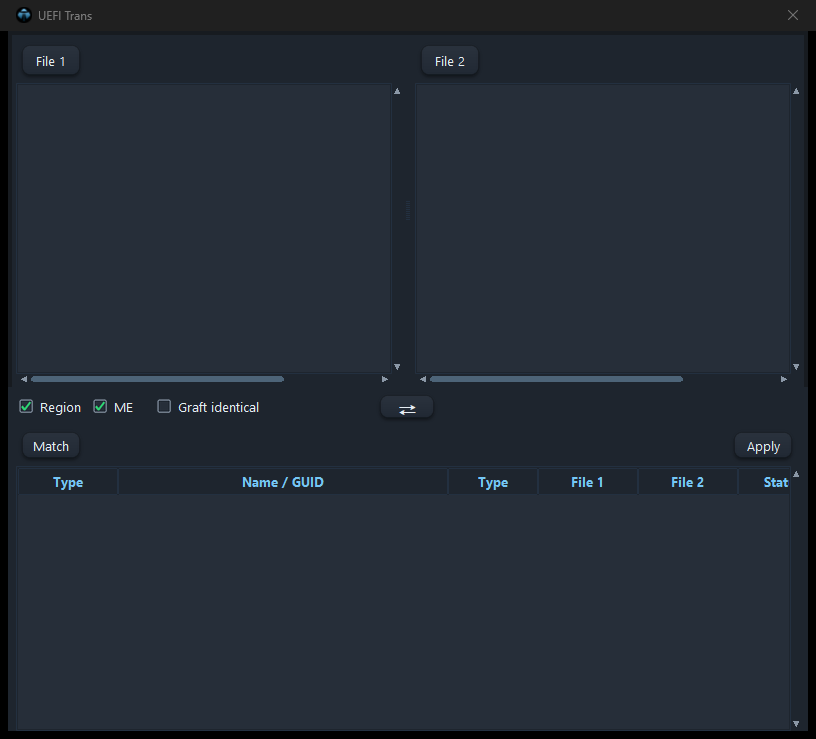Click the Stat column header
This screenshot has height=739, width=816.
(x=764, y=482)
